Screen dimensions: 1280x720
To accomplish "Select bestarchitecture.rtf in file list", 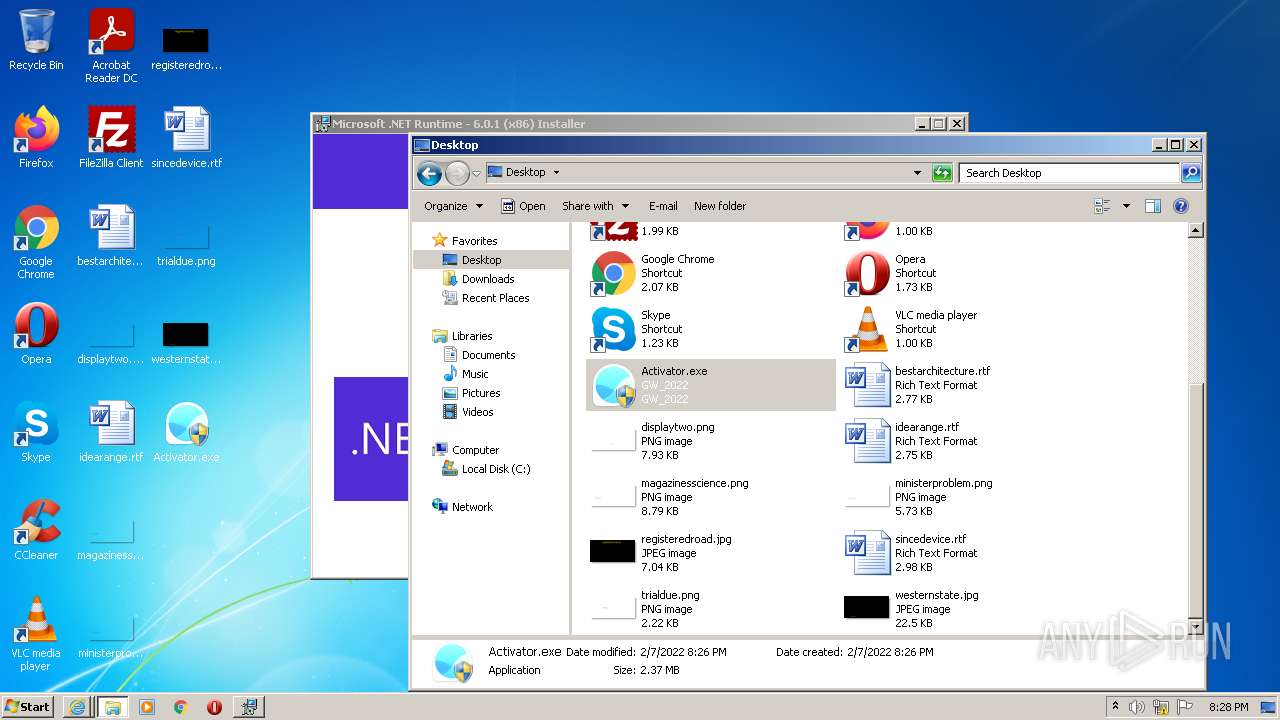I will pyautogui.click(x=963, y=385).
